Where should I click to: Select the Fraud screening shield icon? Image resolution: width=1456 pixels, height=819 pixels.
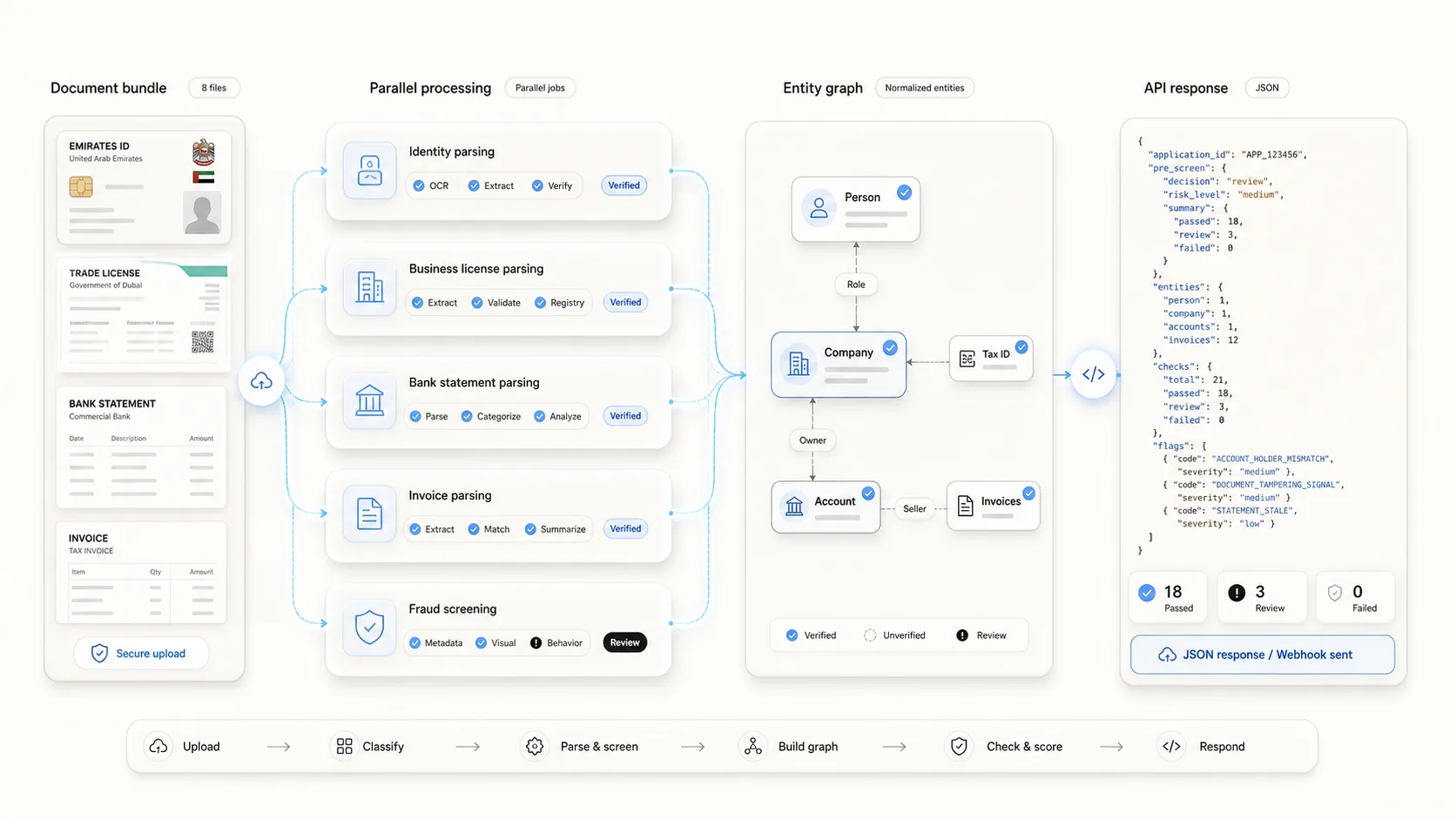point(370,627)
